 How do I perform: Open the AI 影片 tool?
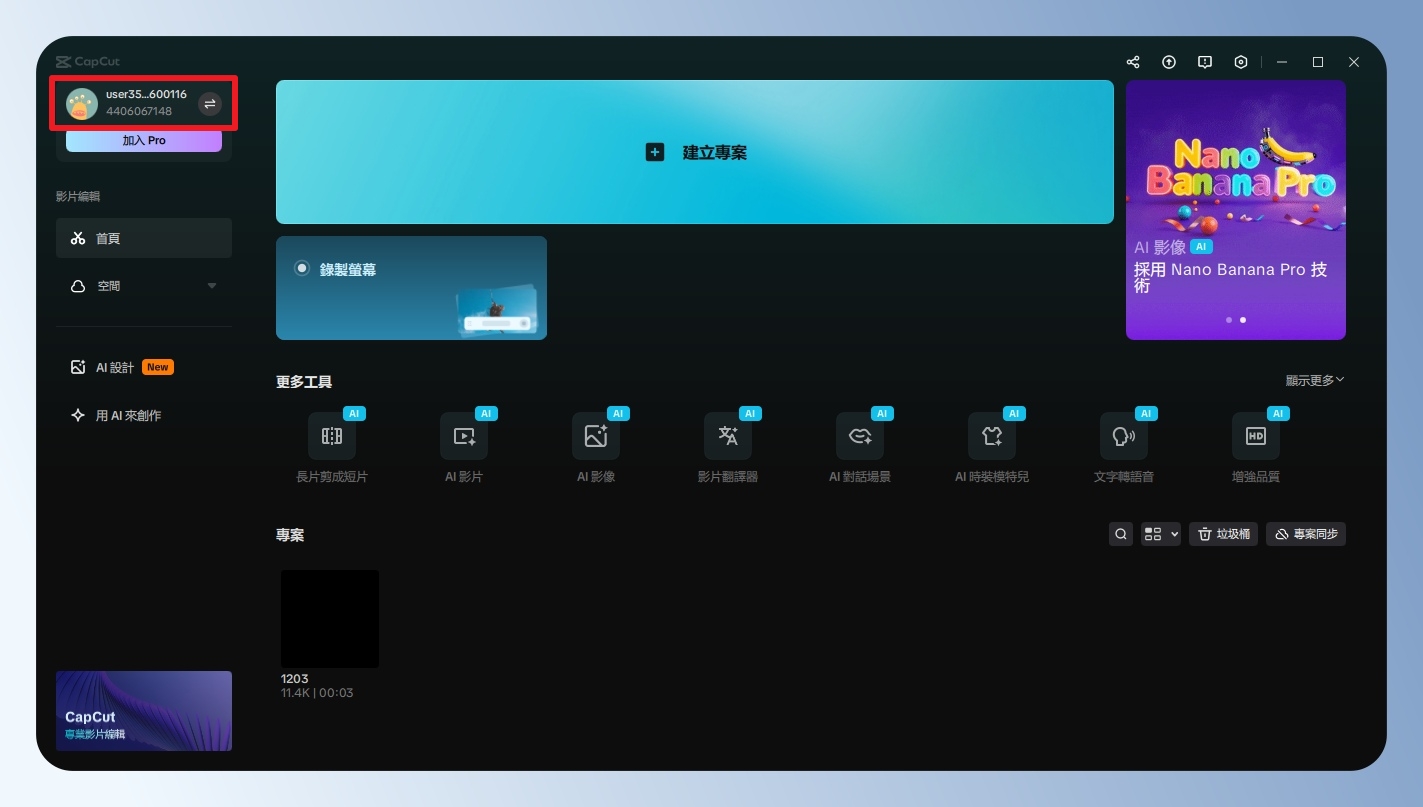point(464,436)
